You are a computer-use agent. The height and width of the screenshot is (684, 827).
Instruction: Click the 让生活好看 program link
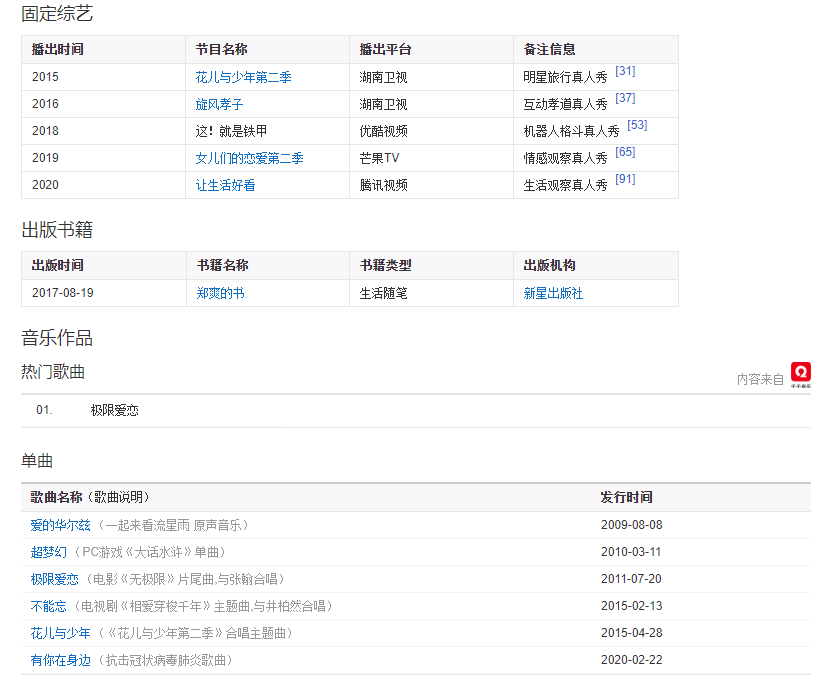coord(225,185)
